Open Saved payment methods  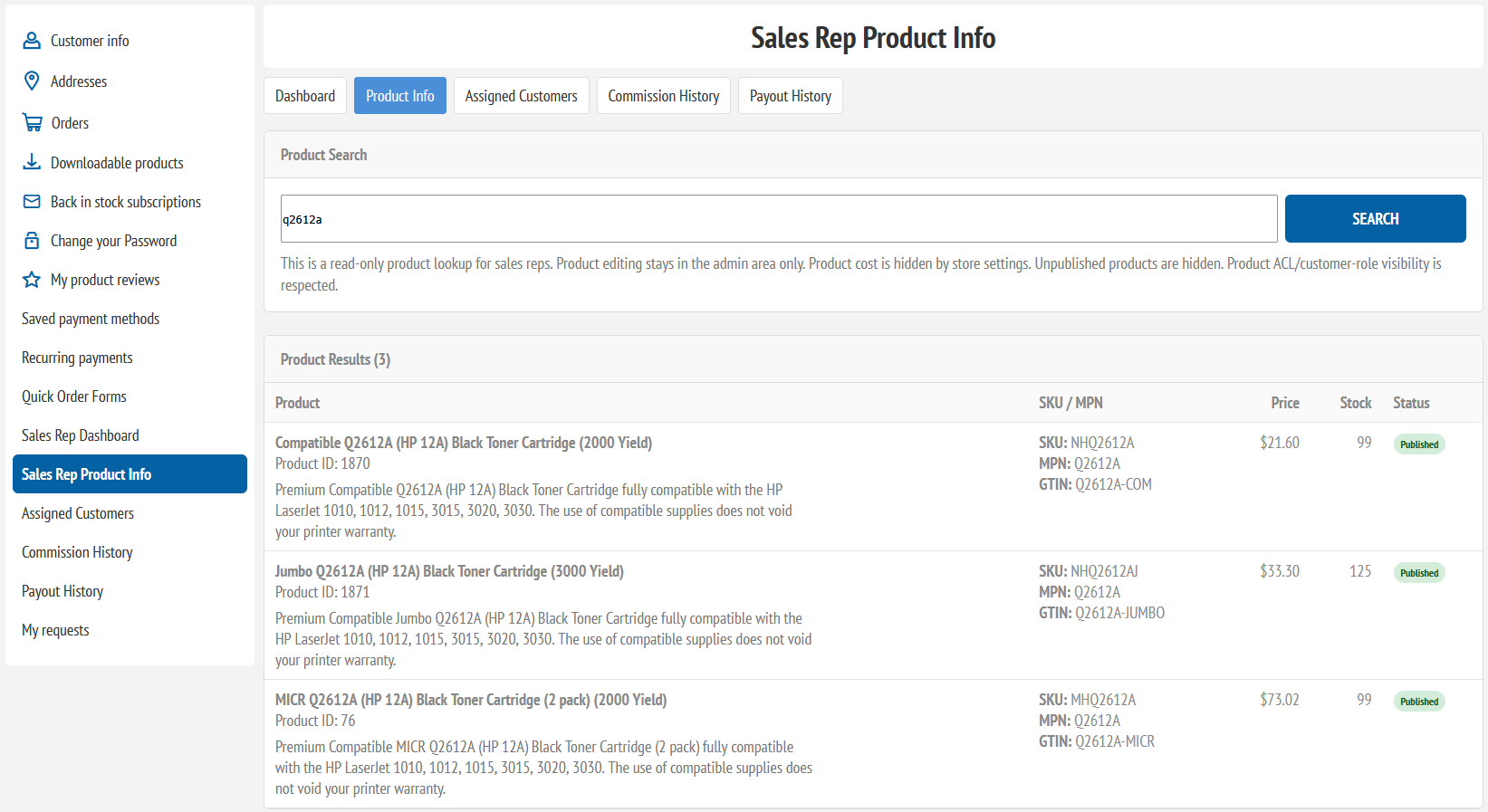point(91,319)
